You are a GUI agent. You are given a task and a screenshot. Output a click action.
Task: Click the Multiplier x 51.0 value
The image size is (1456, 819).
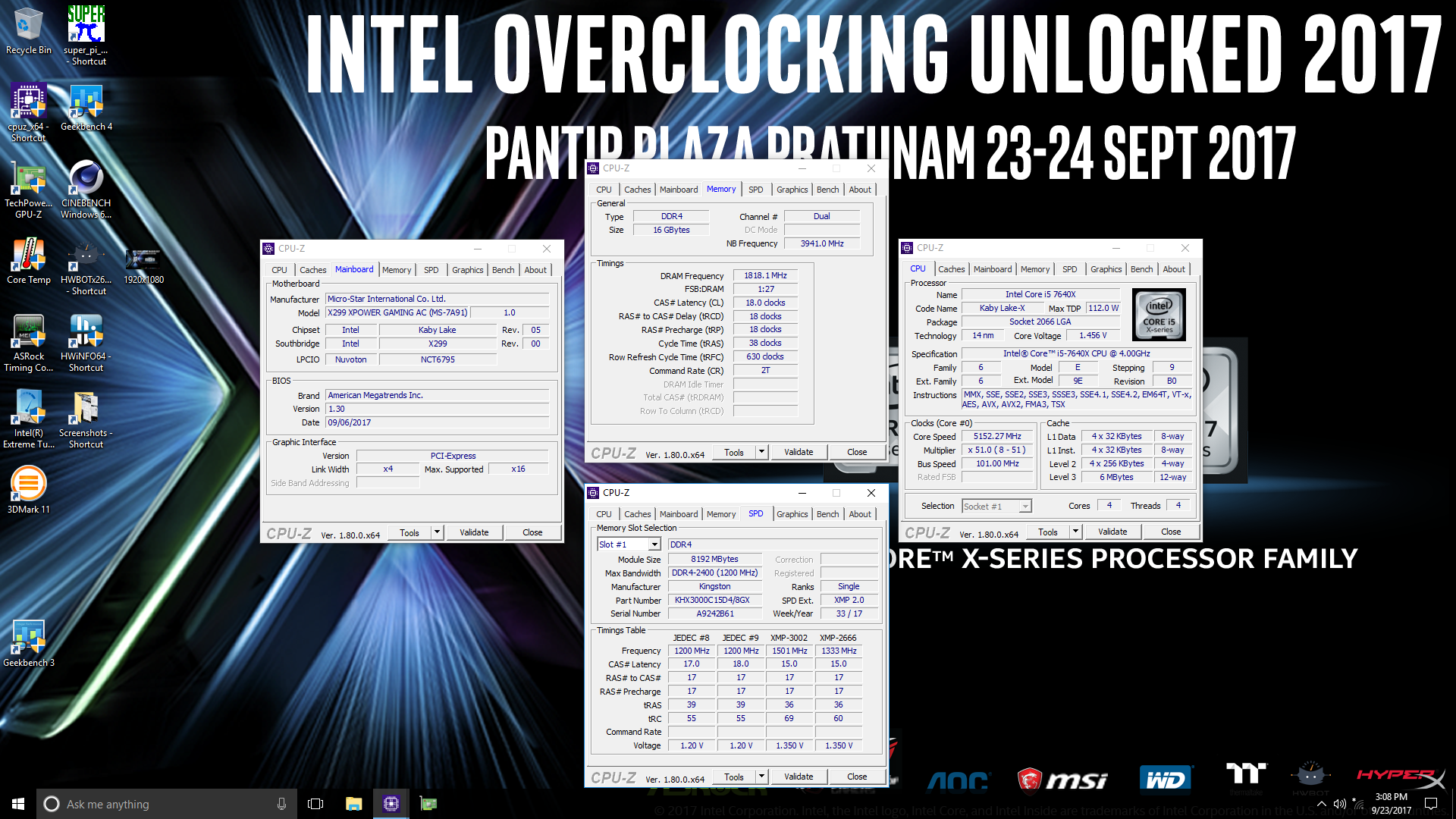point(997,450)
